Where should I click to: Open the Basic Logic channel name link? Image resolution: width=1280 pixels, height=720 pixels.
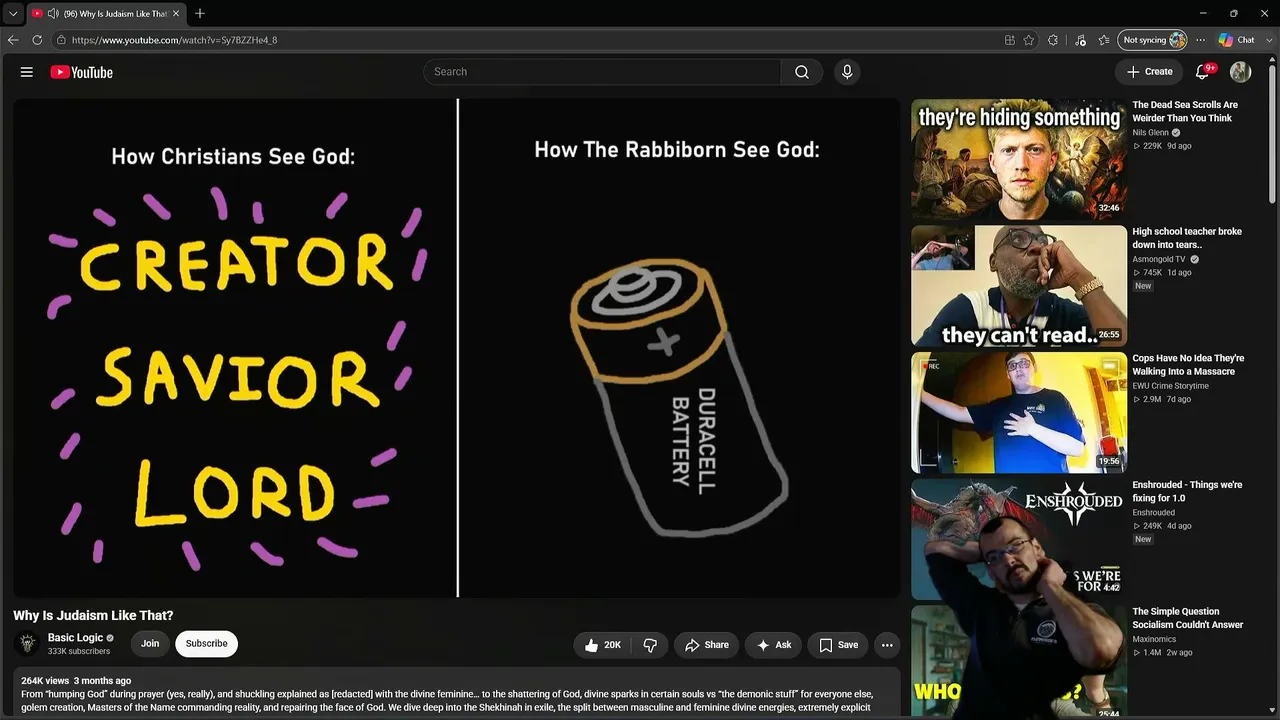[76, 638]
